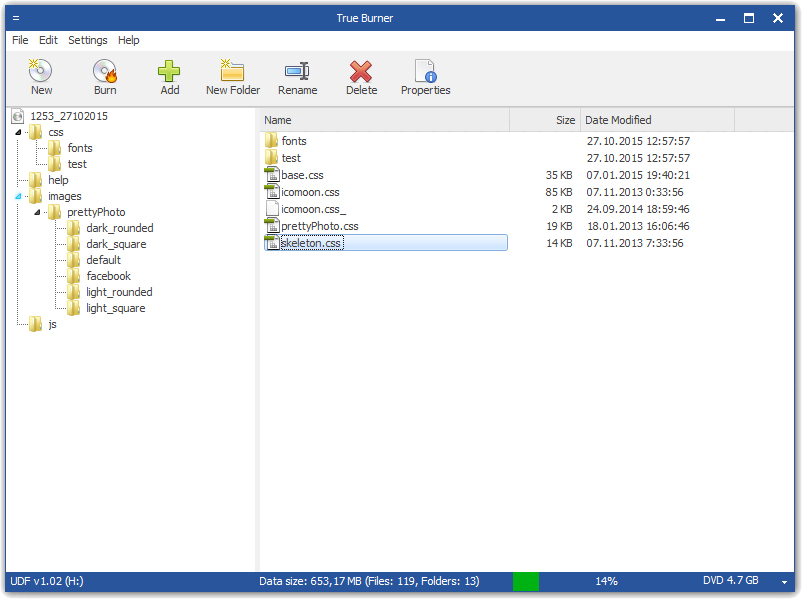Click the 'DVD 4.7 GB' status text
Image resolution: width=802 pixels, height=599 pixels.
[730, 581]
